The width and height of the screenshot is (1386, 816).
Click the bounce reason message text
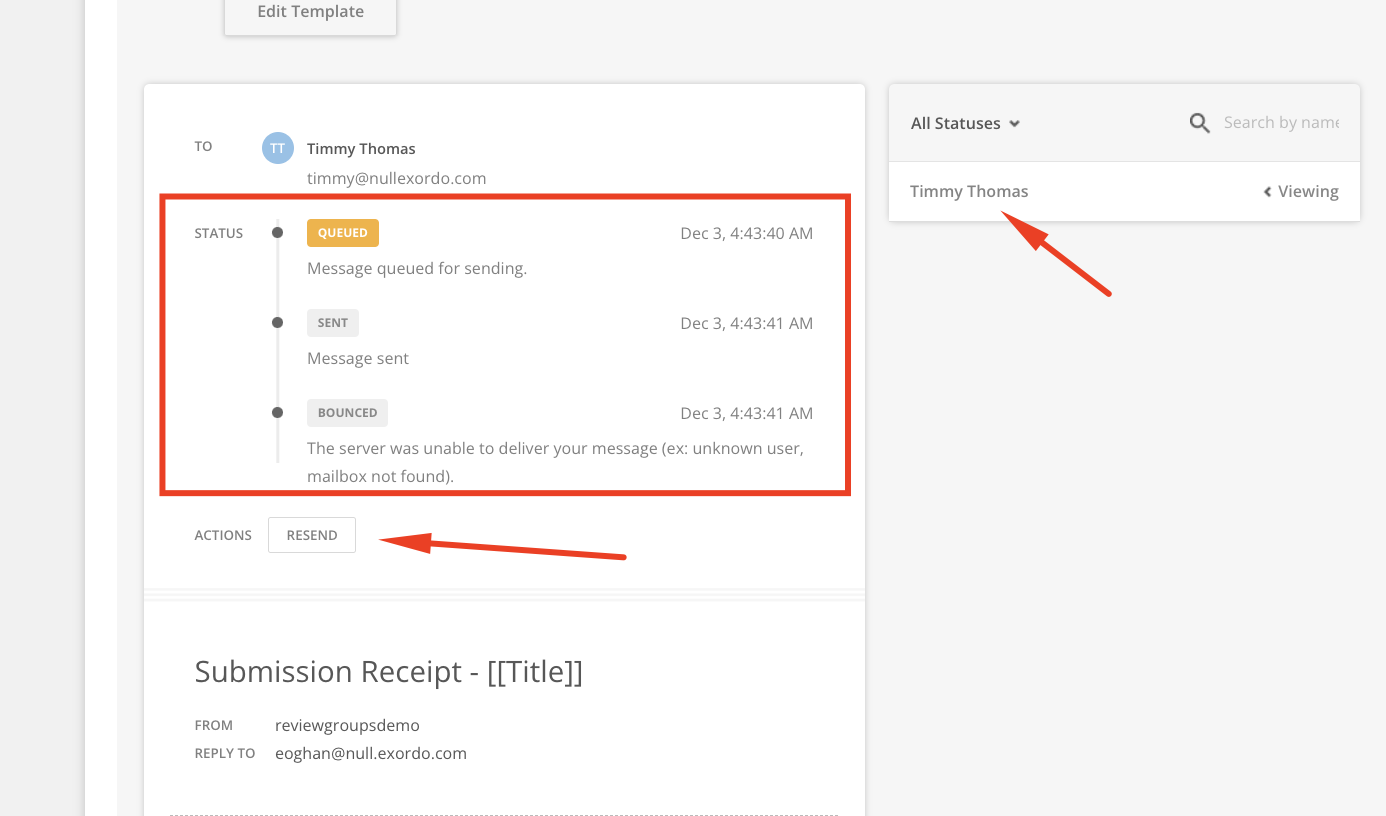pyautogui.click(x=555, y=462)
